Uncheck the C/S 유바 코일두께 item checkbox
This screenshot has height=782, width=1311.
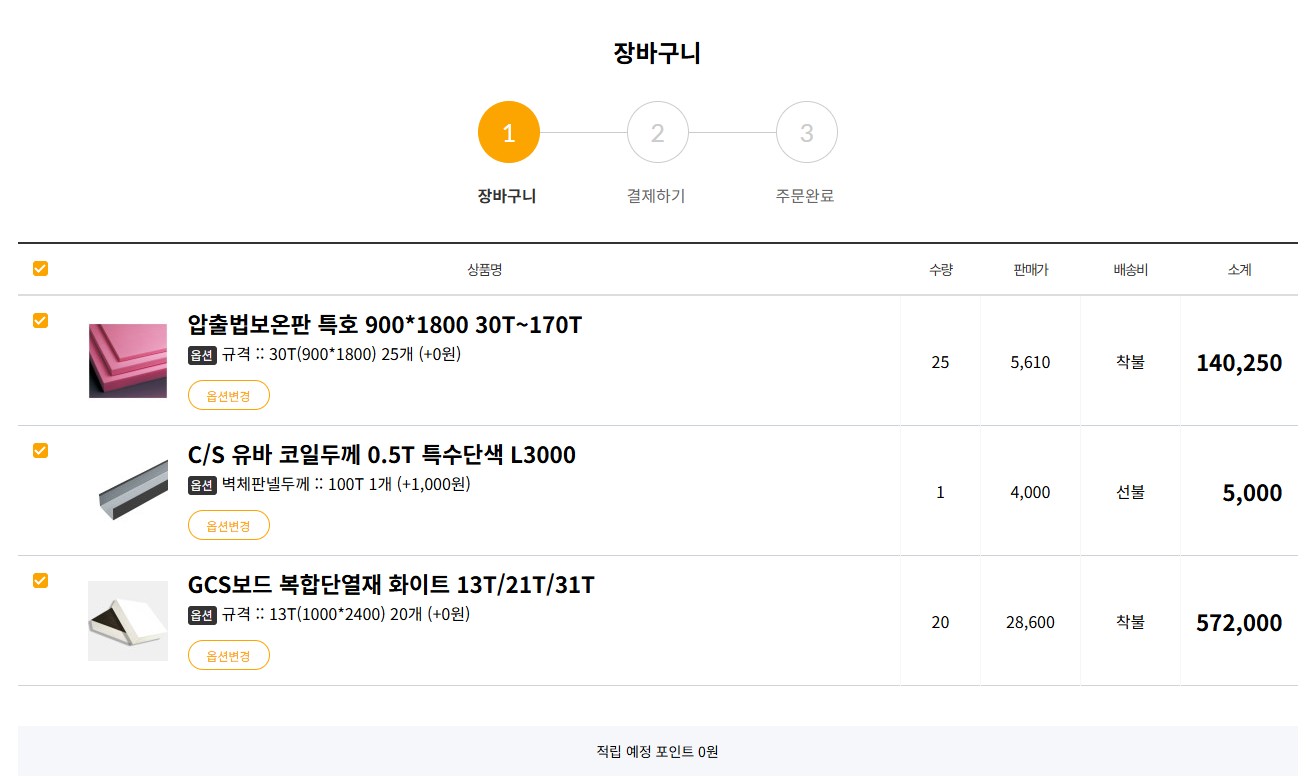point(40,451)
